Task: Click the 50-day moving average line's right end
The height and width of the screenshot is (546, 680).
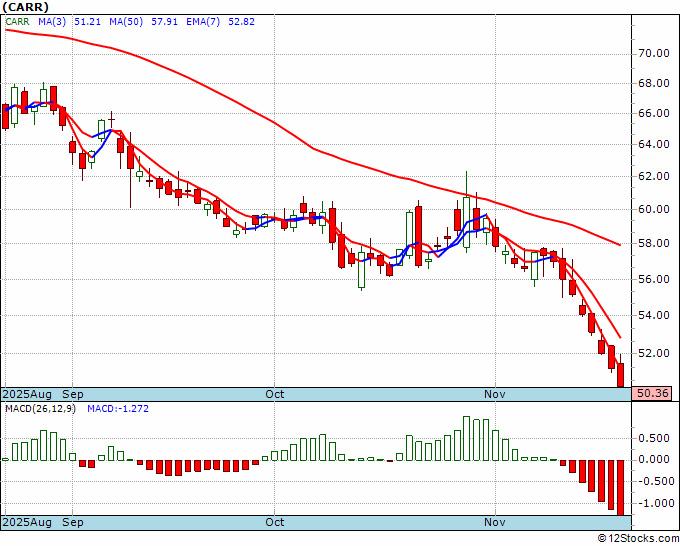Action: (620, 245)
